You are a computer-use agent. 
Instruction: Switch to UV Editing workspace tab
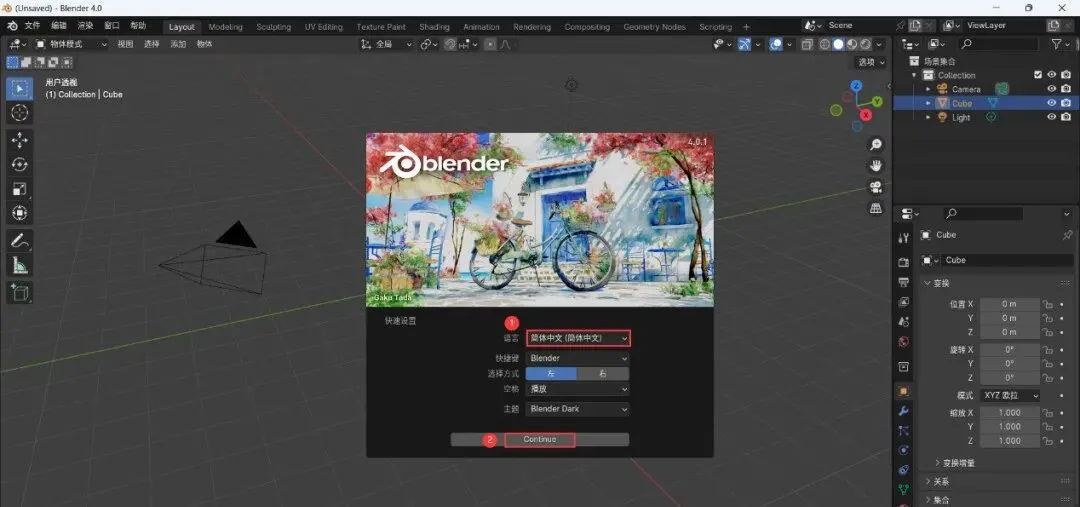(x=324, y=27)
